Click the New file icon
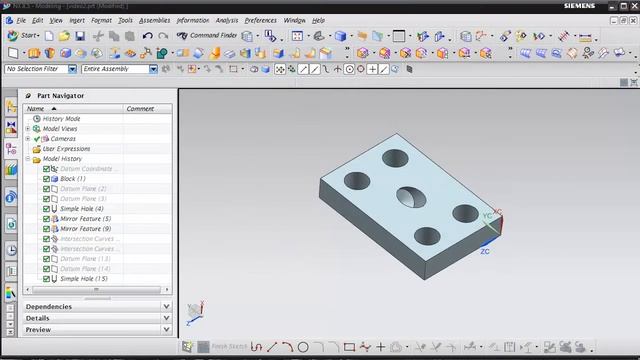The height and width of the screenshot is (360, 640). [x=49, y=36]
